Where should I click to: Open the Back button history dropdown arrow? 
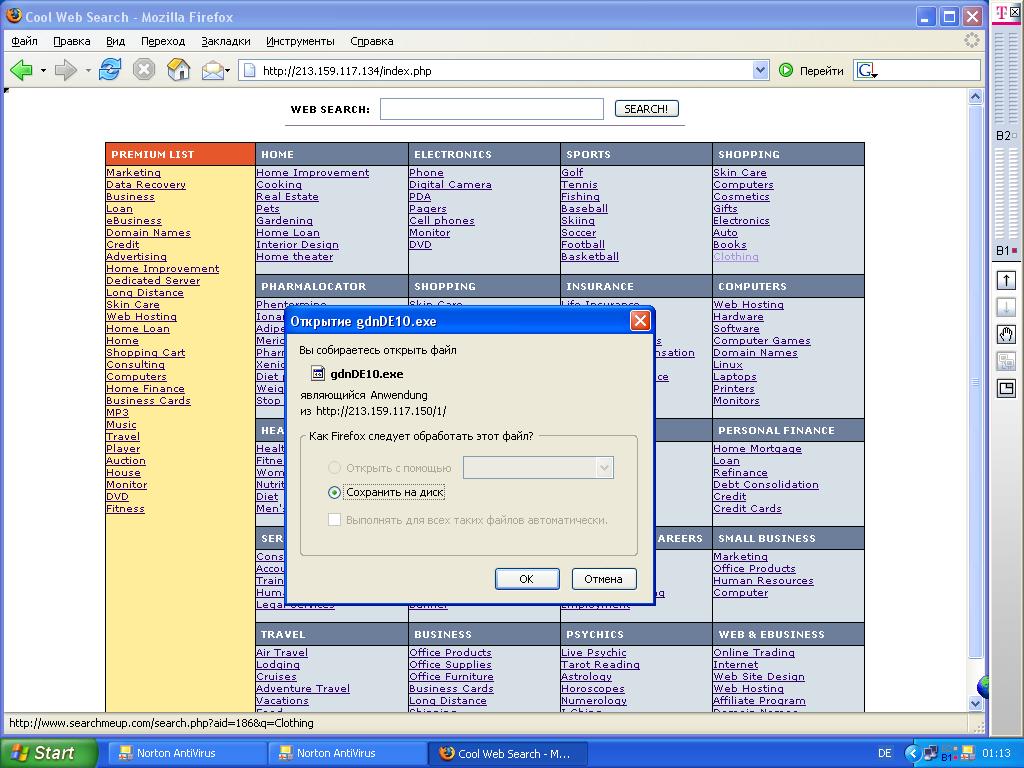[x=43, y=70]
